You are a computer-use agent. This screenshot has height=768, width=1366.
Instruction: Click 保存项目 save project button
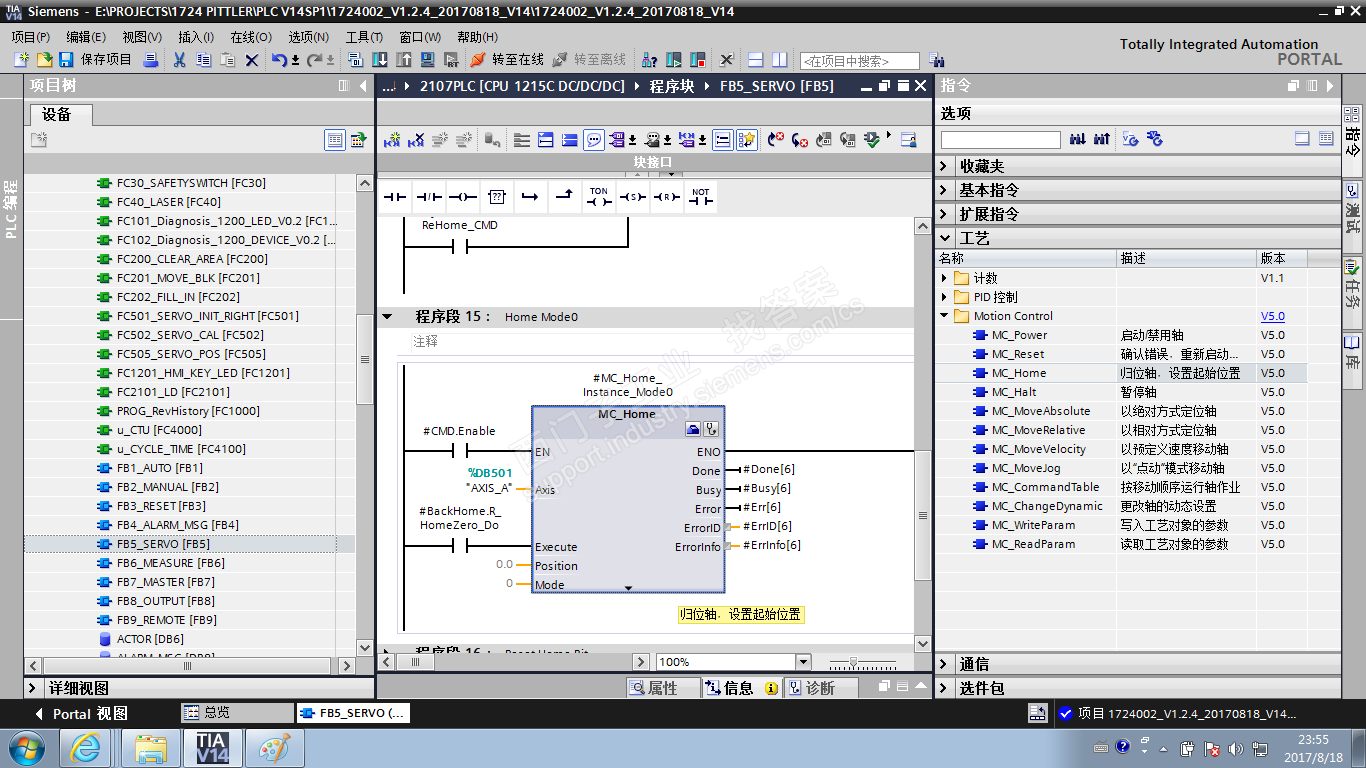[x=97, y=60]
